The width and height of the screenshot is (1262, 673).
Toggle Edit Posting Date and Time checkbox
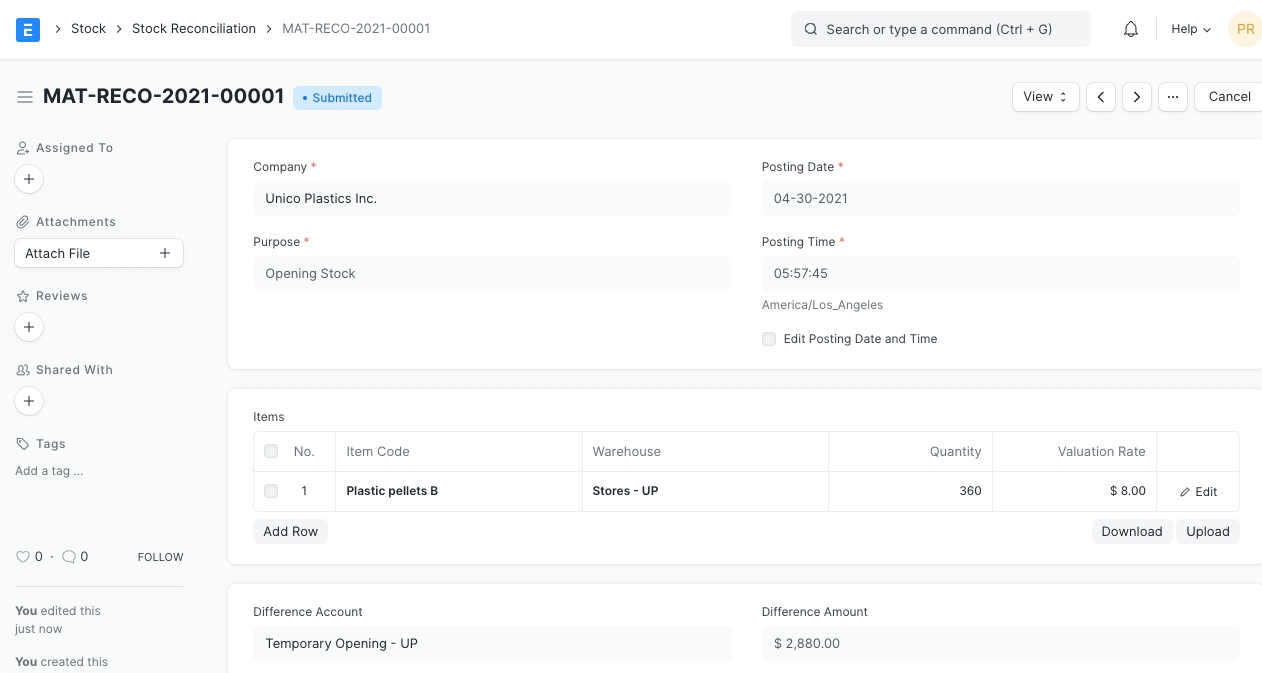[769, 339]
